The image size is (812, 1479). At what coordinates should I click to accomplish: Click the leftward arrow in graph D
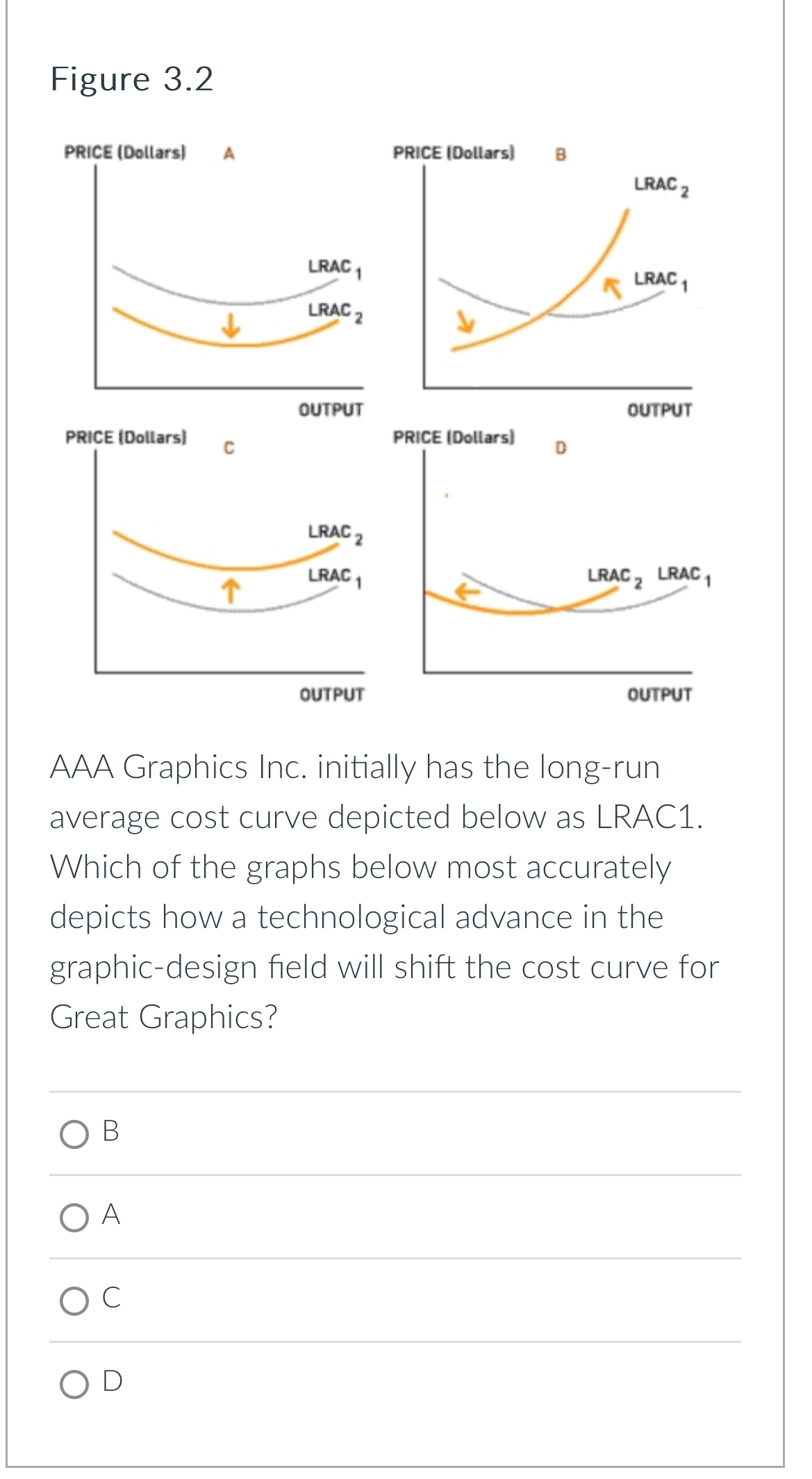point(467,591)
